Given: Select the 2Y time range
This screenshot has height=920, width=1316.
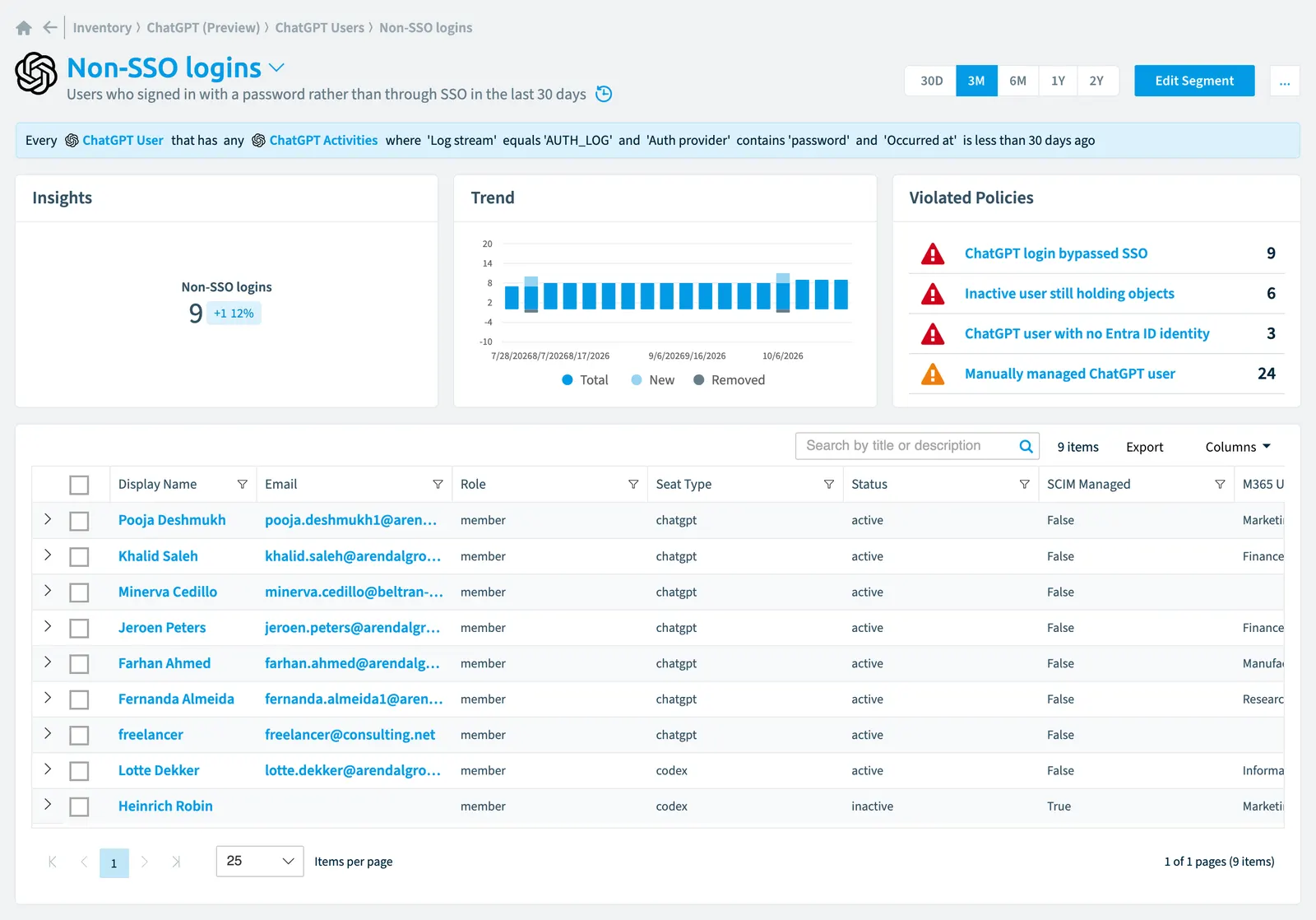Looking at the screenshot, I should coord(1097,81).
